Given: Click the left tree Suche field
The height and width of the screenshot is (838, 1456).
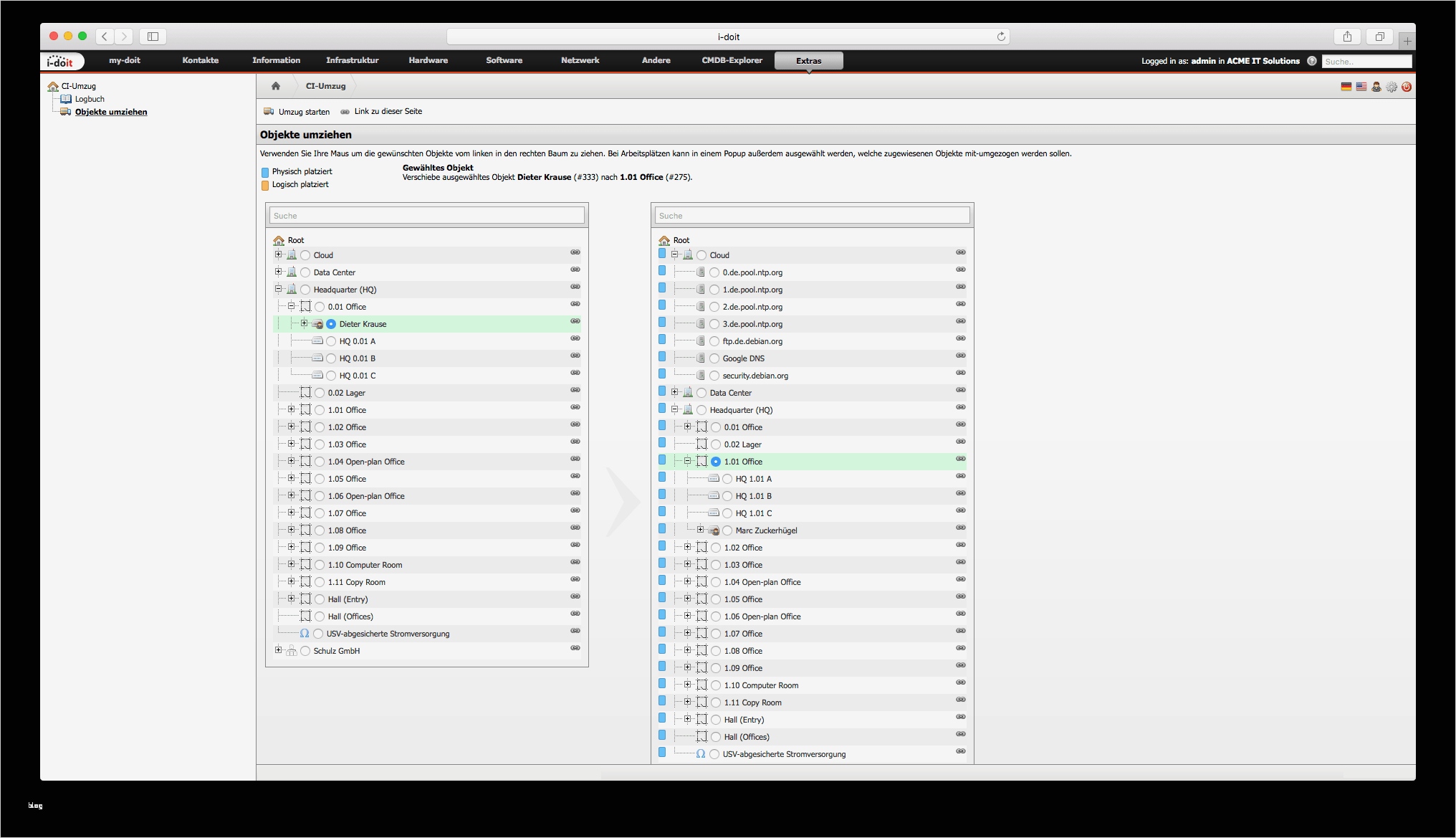Looking at the screenshot, I should pos(426,216).
